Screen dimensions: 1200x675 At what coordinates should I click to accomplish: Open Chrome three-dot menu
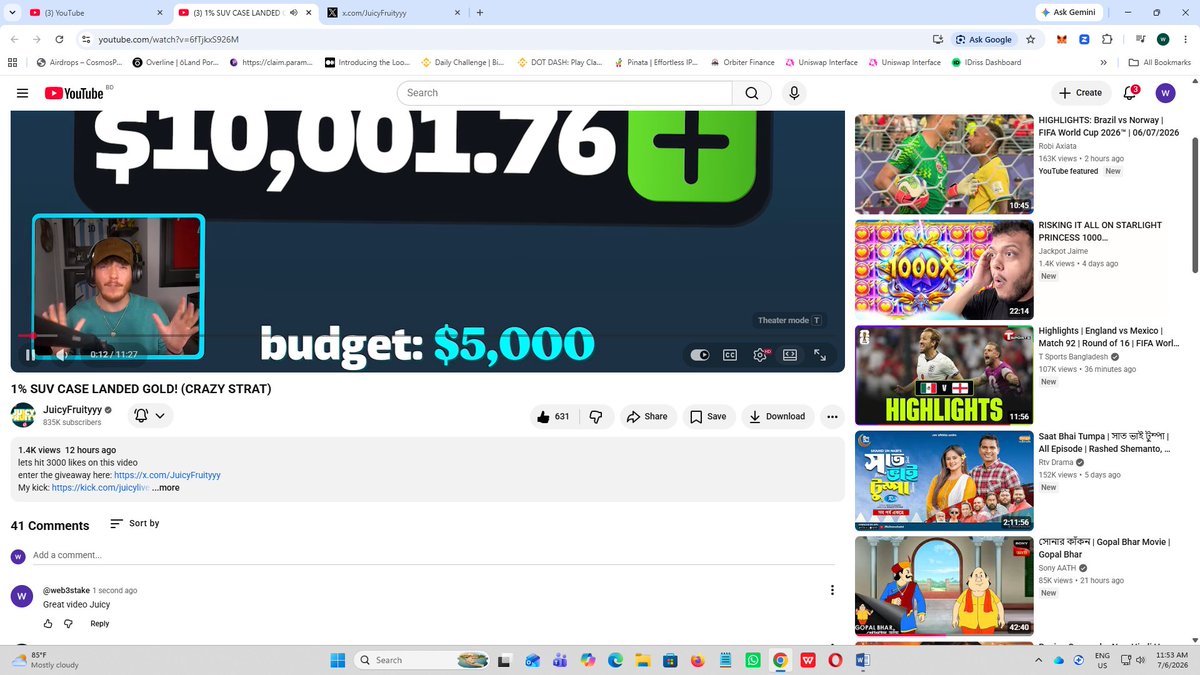1186,39
